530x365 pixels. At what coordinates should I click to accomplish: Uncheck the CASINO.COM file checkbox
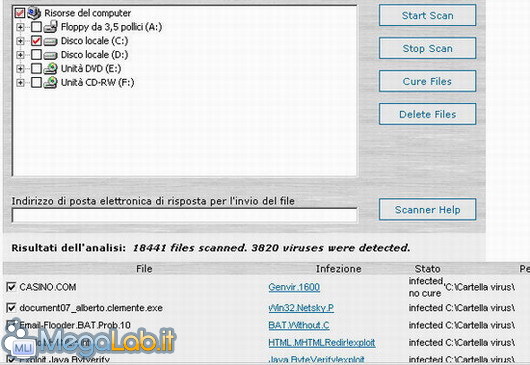click(x=11, y=287)
